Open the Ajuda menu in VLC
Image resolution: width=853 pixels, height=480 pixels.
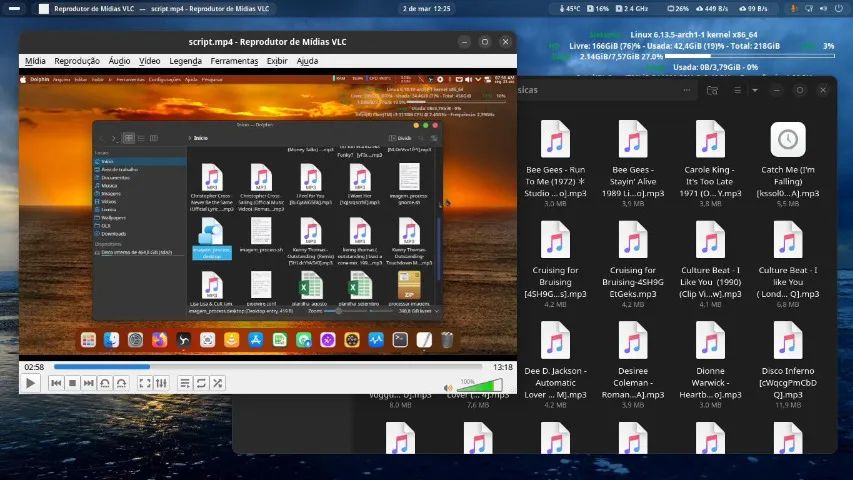click(x=307, y=61)
